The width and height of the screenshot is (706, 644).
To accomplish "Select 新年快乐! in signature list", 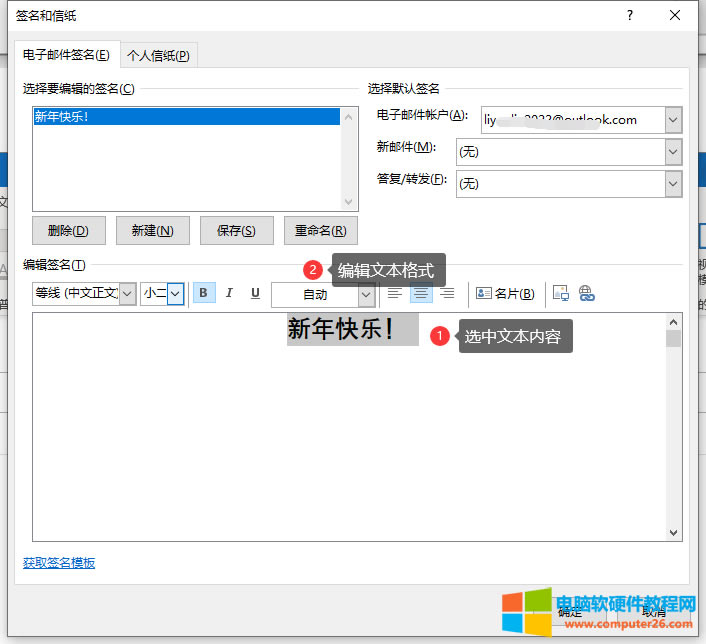I will (187, 117).
